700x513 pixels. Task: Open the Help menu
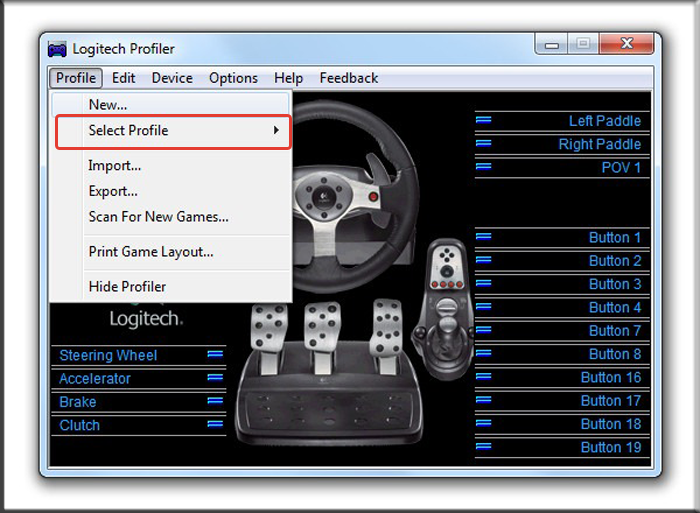[288, 78]
